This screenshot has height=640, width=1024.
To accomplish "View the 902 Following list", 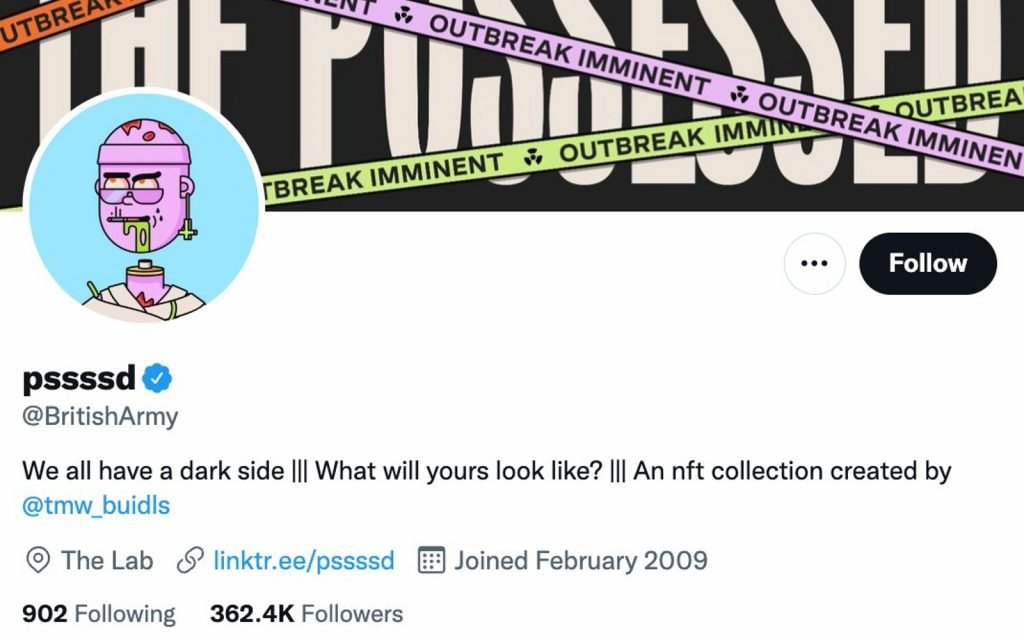I will 98,613.
